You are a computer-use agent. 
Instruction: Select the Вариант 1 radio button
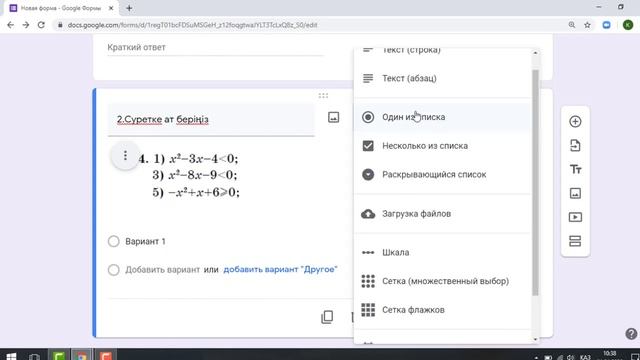tap(113, 241)
